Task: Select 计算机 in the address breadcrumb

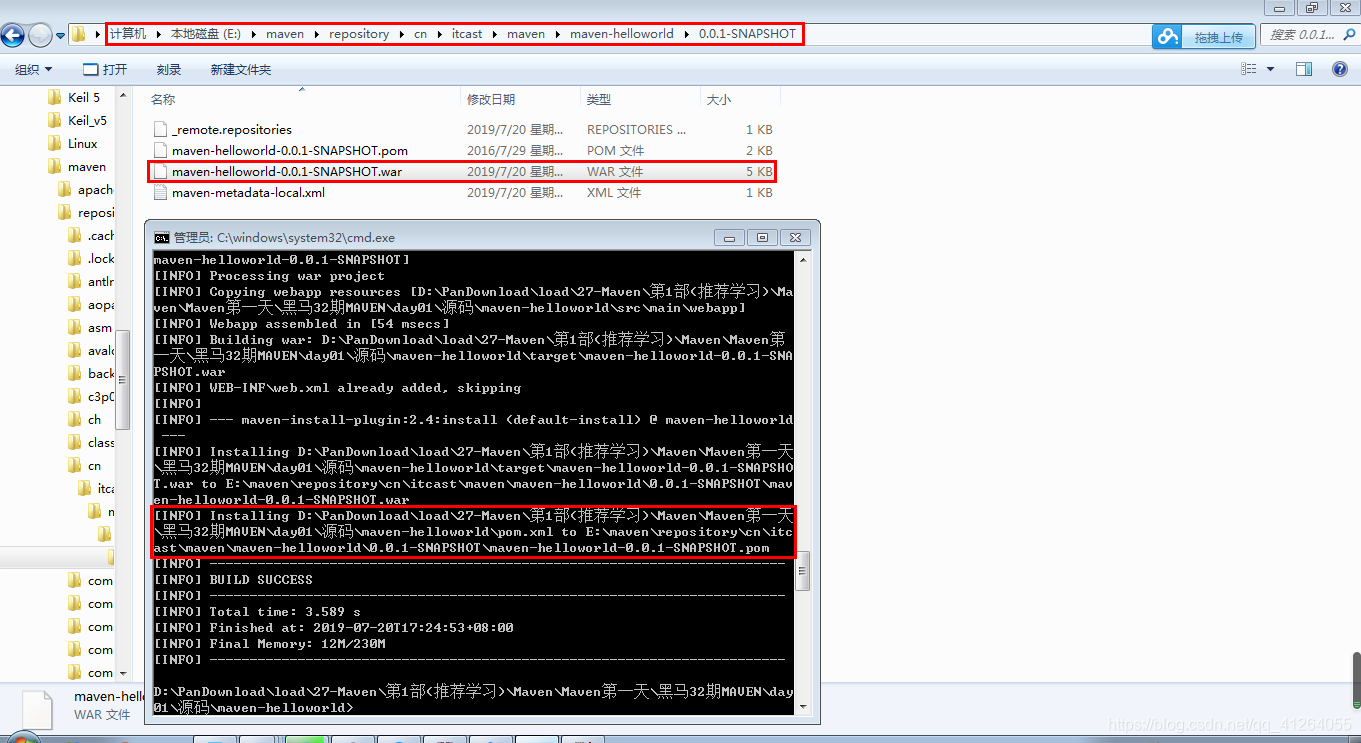Action: tap(128, 34)
